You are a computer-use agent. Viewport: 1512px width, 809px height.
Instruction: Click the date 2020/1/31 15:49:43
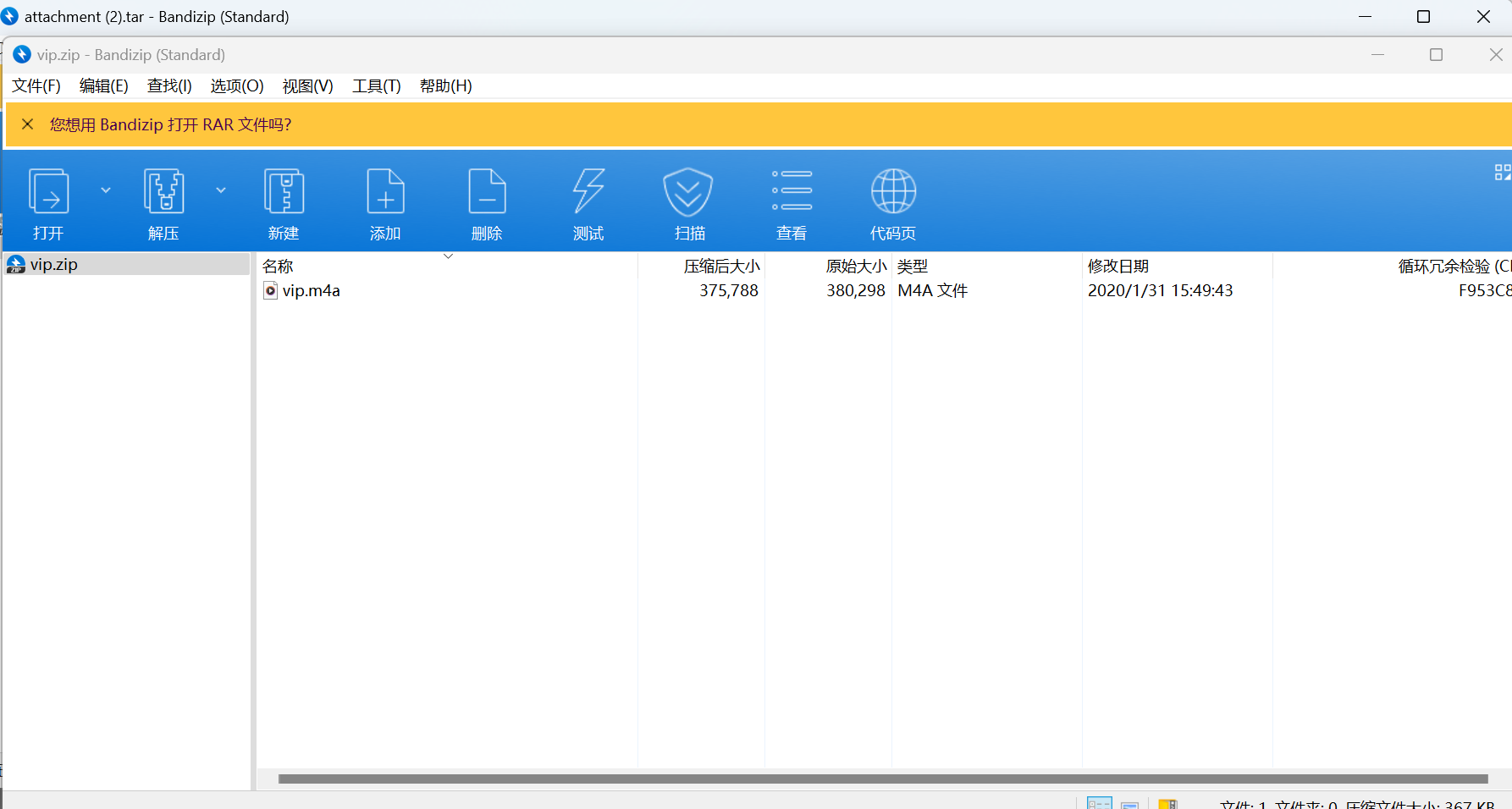coord(1161,290)
